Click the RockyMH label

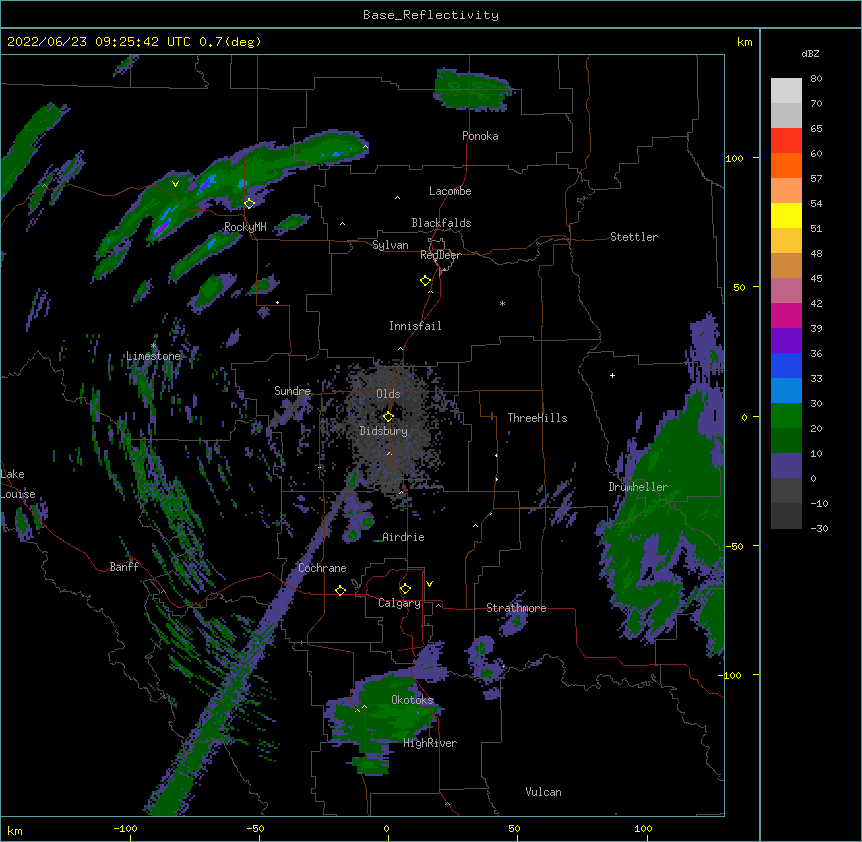click(245, 227)
